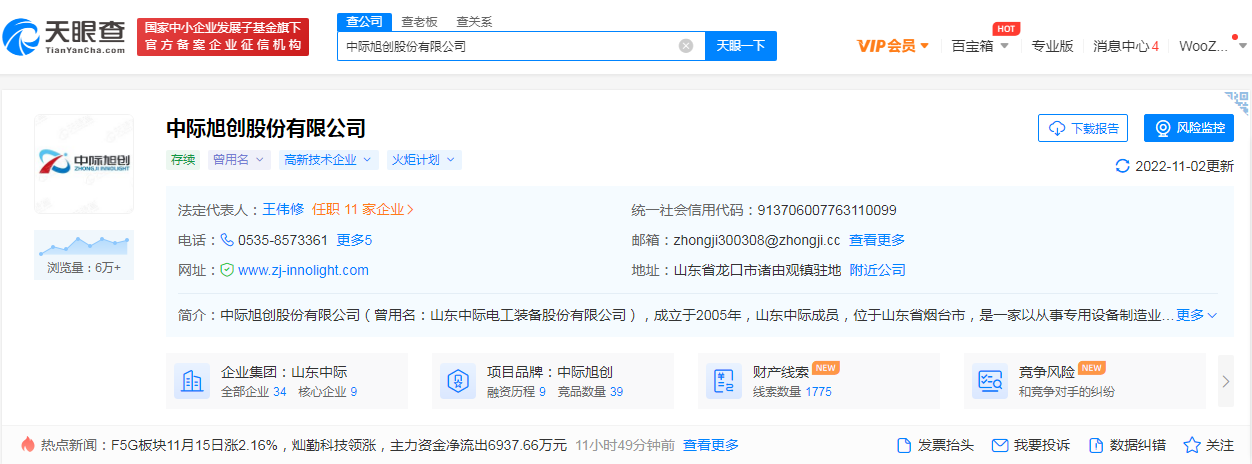Expand the 火炬计划 tag dropdown
This screenshot has width=1252, height=464.
(424, 159)
